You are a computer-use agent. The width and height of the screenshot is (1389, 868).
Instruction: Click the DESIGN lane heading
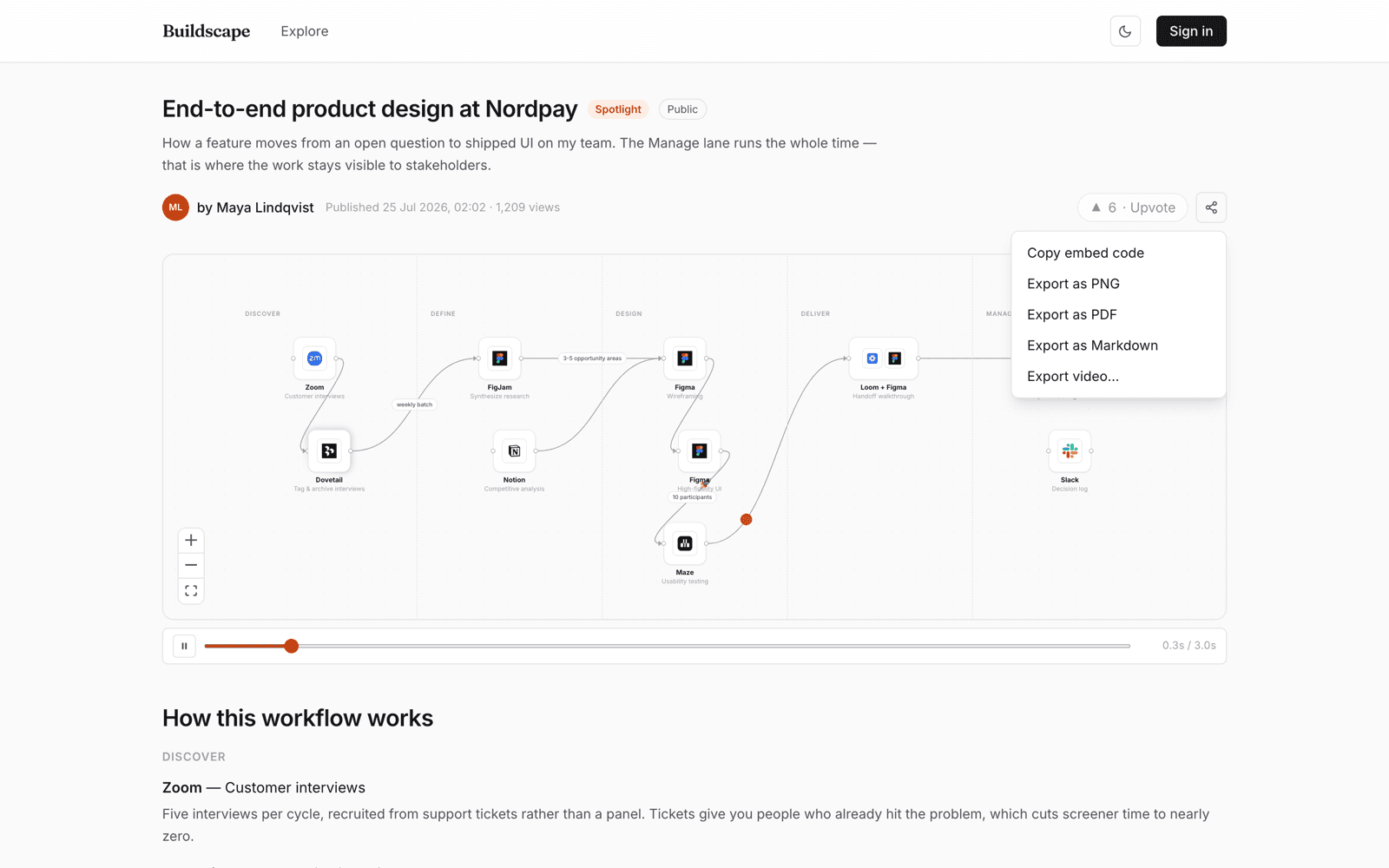click(629, 313)
